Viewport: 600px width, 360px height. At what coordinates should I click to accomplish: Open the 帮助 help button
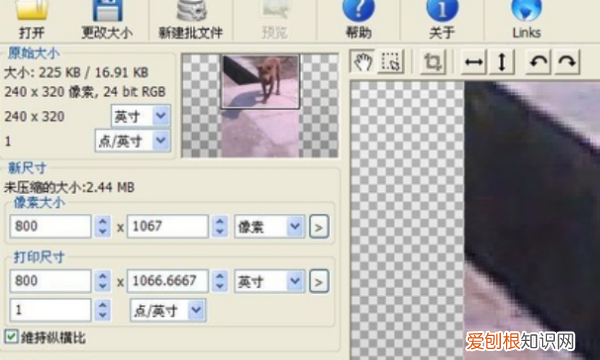point(359,19)
